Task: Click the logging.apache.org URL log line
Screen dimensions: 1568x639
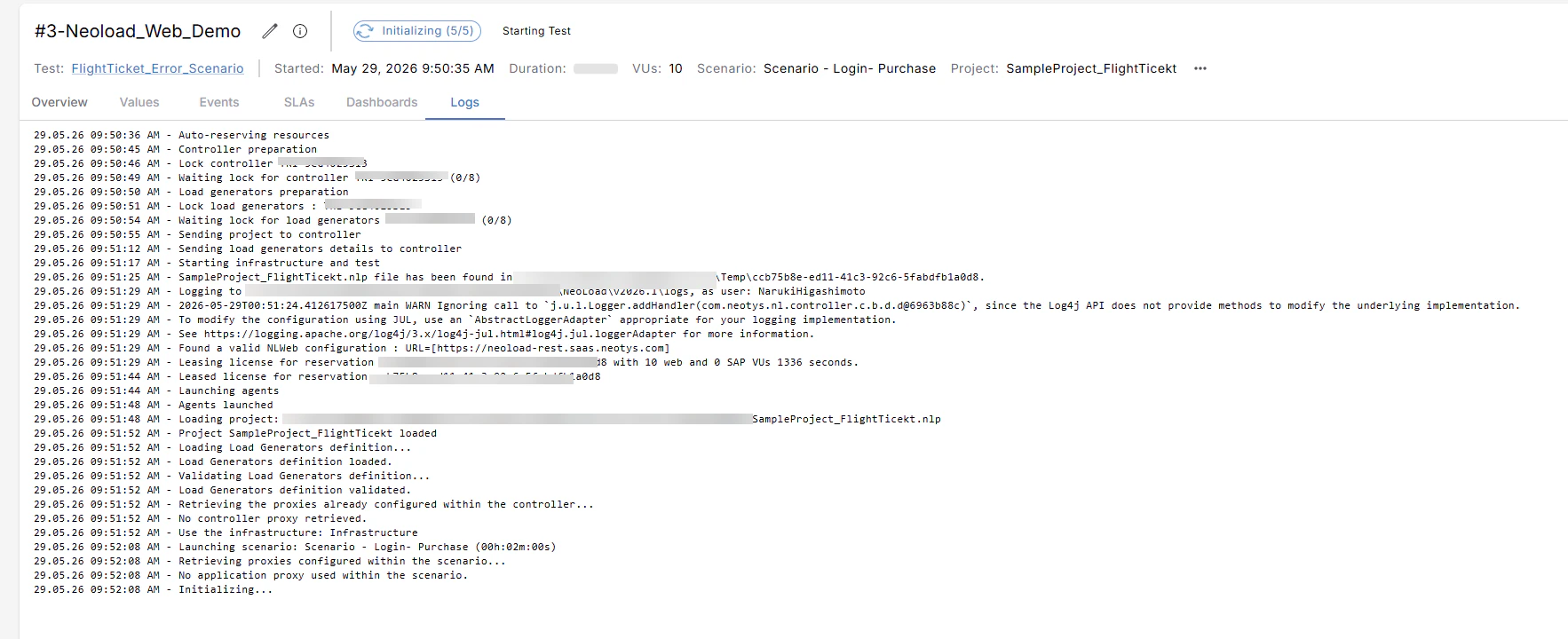Action: (424, 334)
